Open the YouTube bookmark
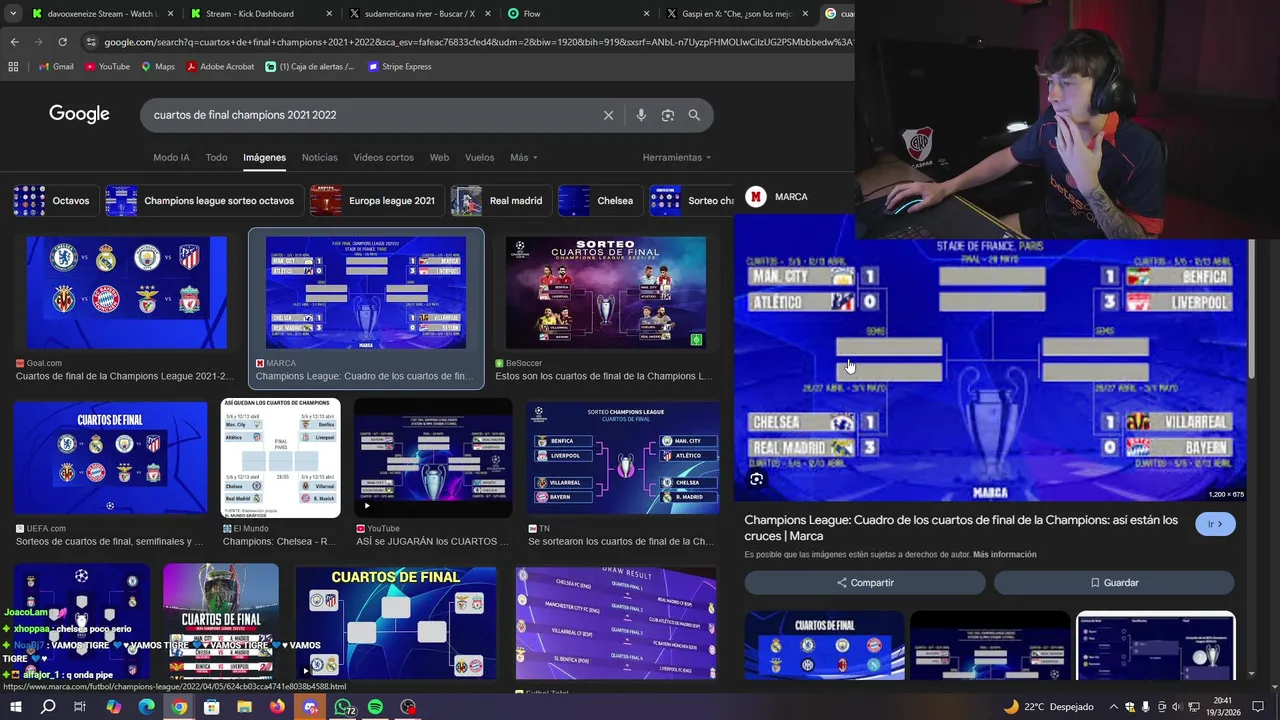 [107, 67]
